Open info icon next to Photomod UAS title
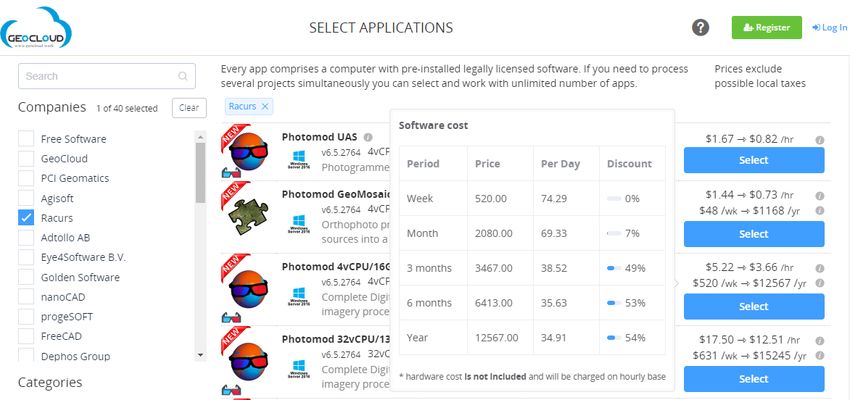This screenshot has width=850, height=400. [x=368, y=137]
